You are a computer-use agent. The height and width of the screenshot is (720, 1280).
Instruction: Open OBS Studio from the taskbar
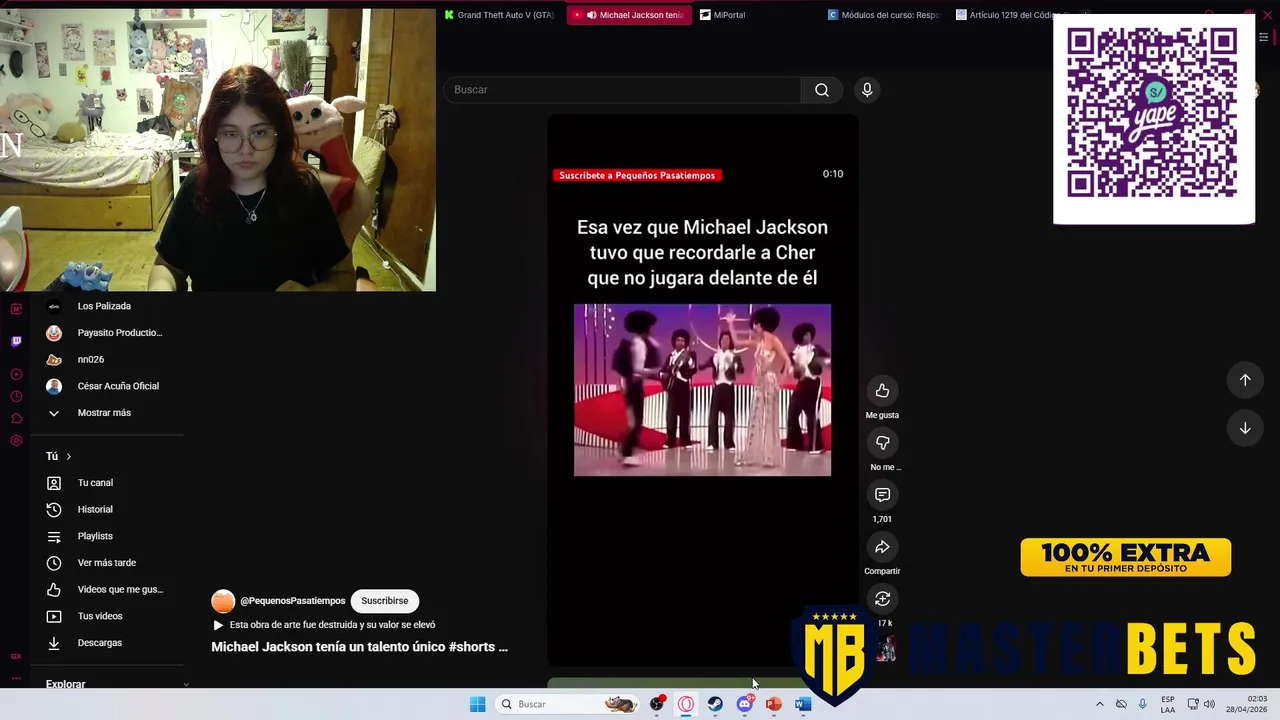pos(657,704)
